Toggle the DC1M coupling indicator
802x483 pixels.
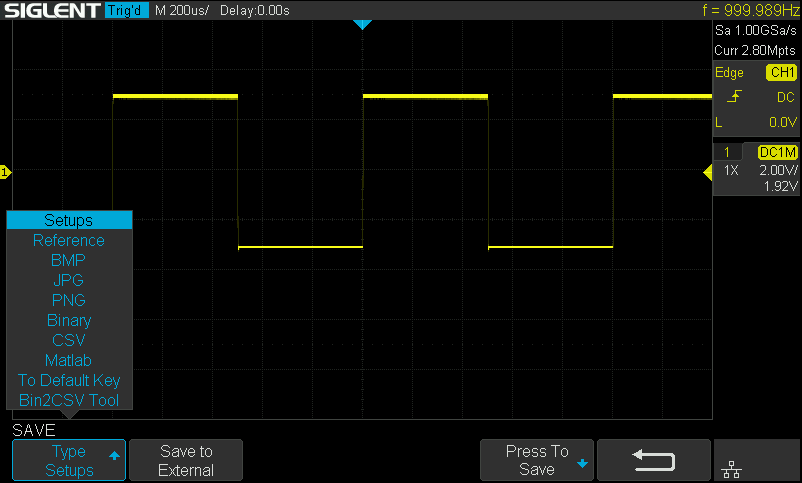click(777, 152)
